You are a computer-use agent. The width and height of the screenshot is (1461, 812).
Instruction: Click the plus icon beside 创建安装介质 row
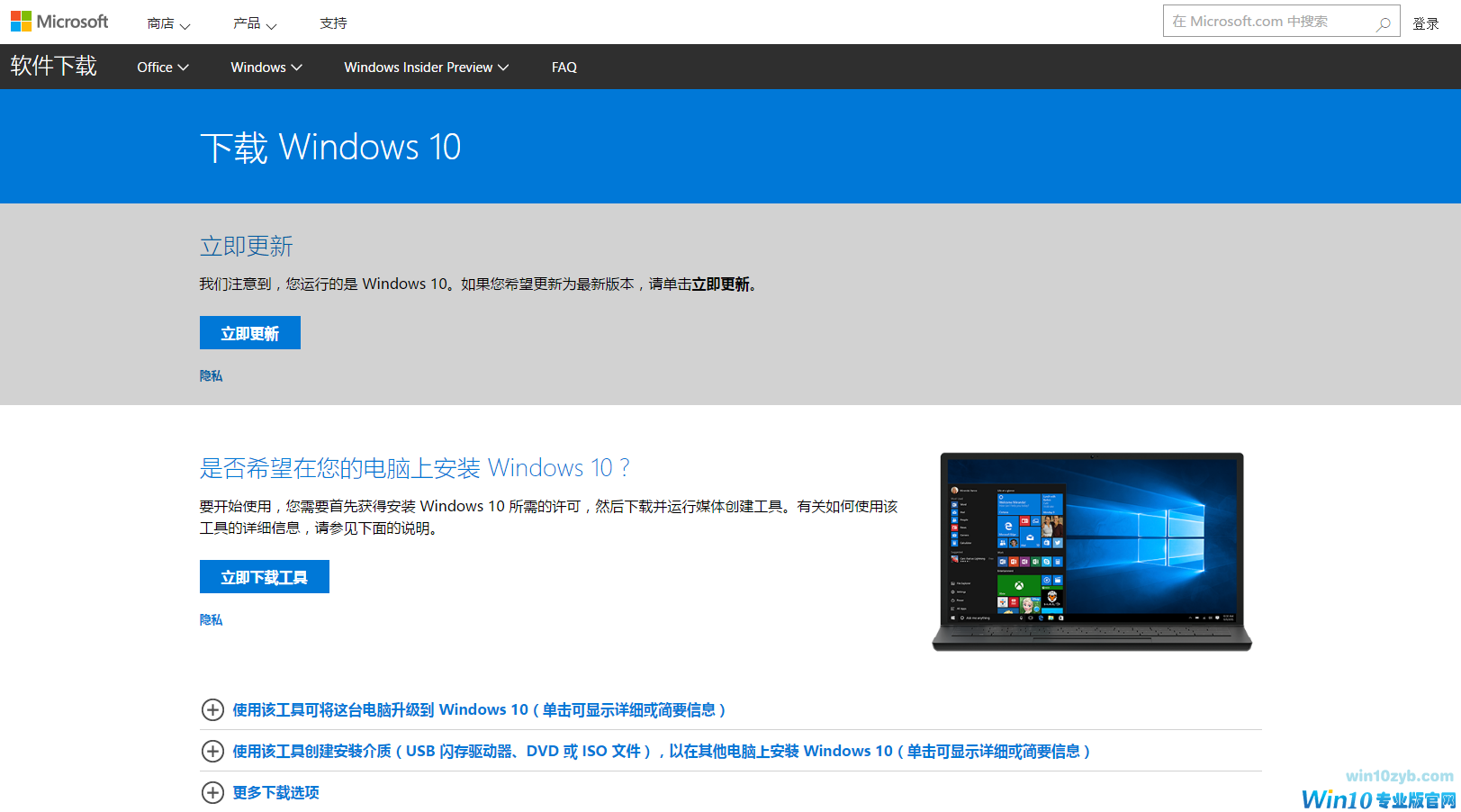[212, 751]
